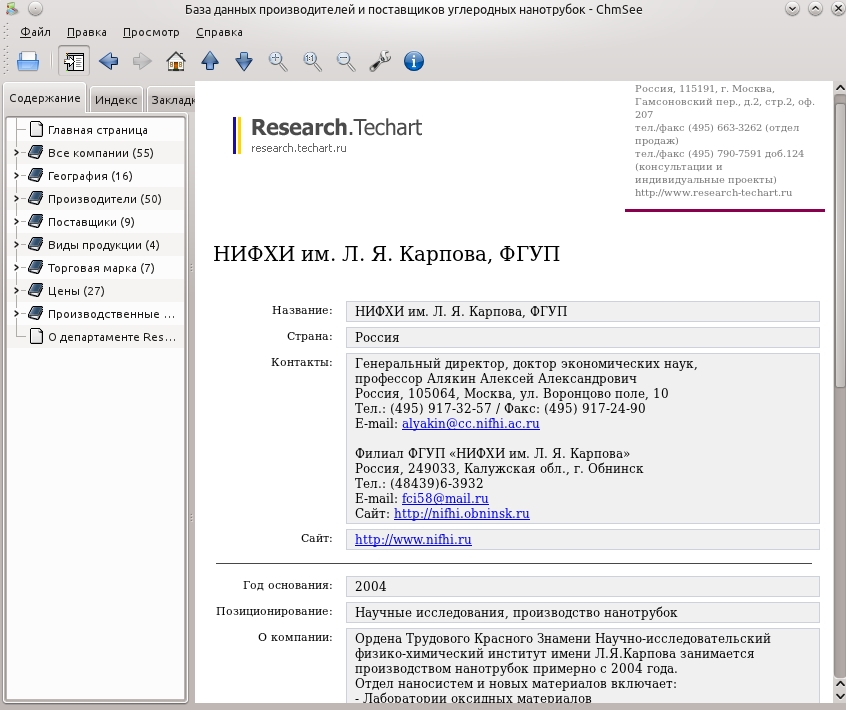
Task: Switch to the Индекс tab
Action: (116, 100)
